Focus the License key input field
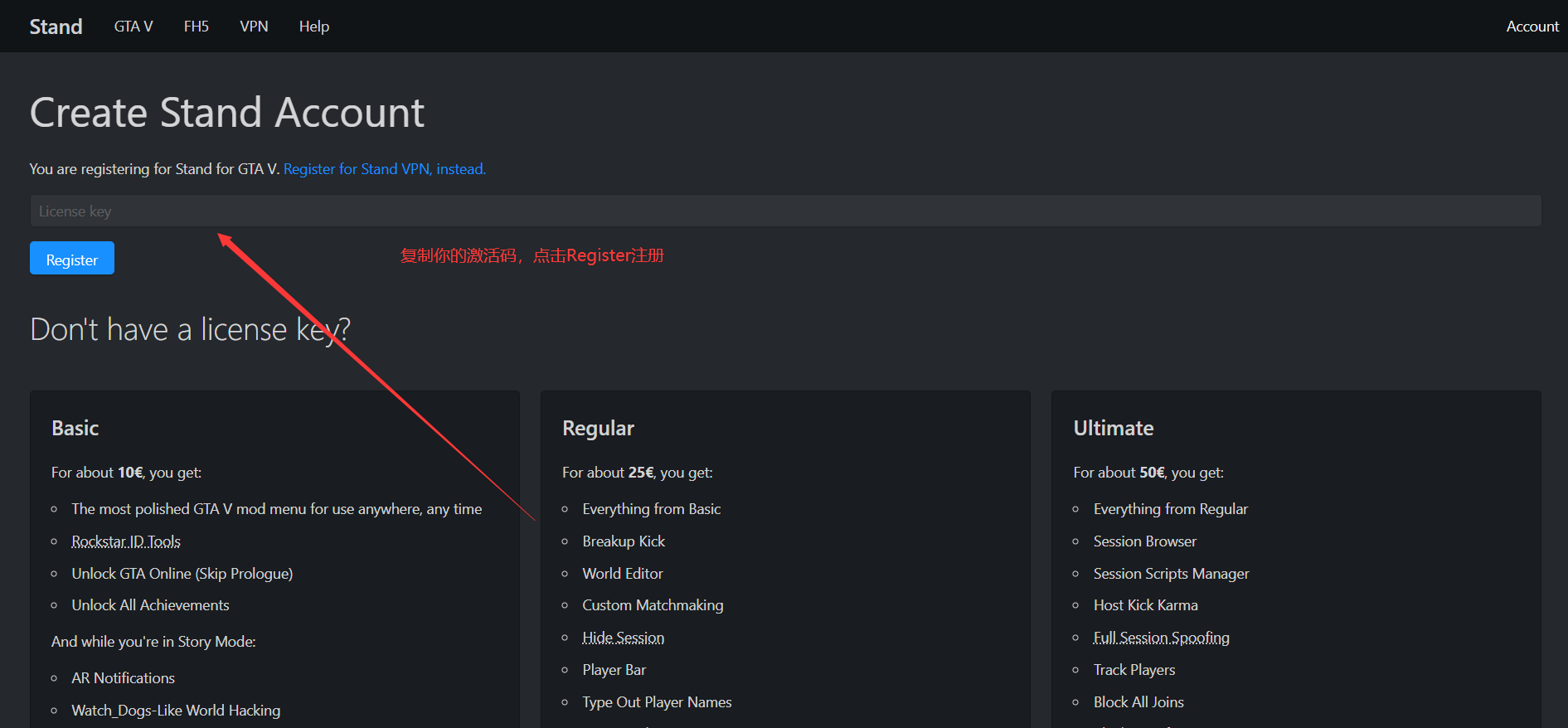 785,211
